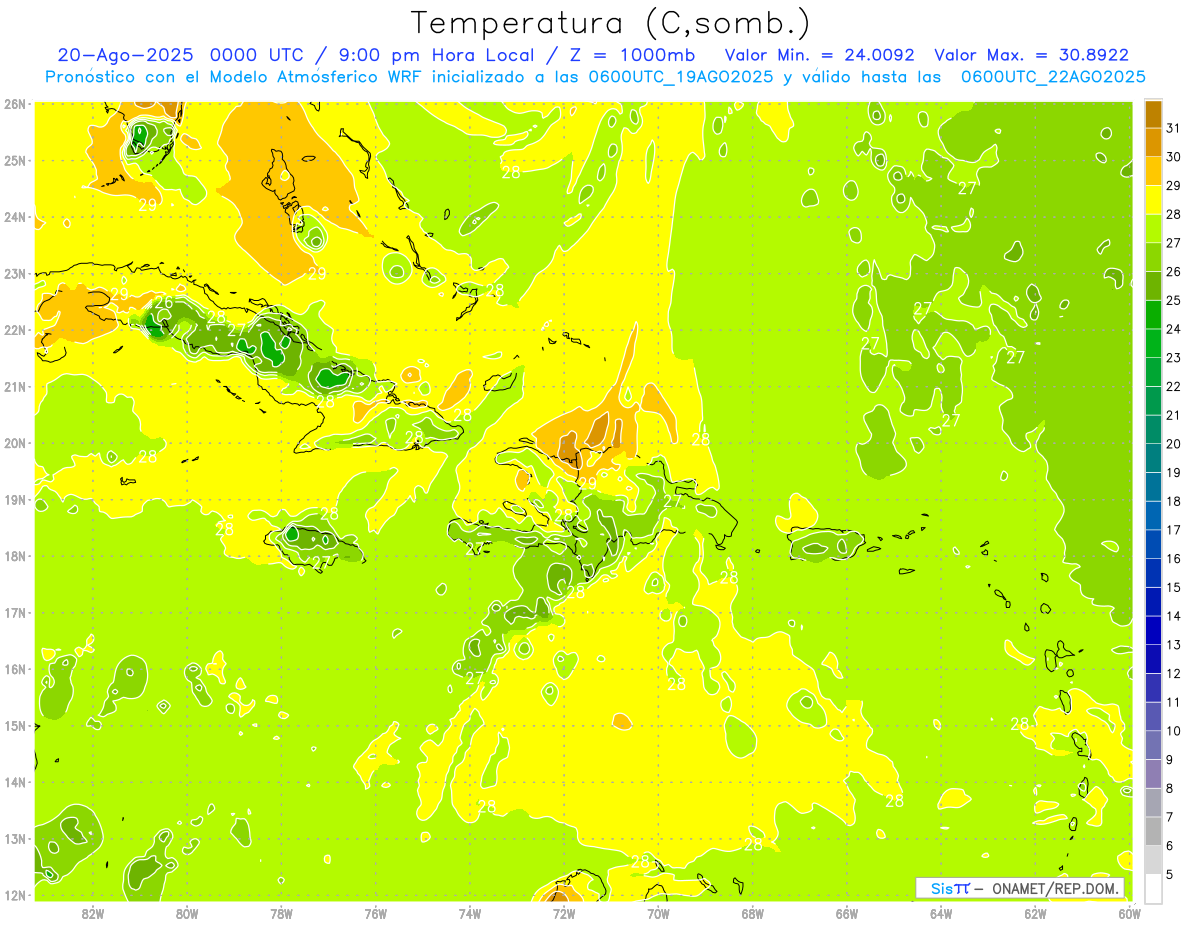The height and width of the screenshot is (927, 1200).
Task: Click the '62W' longitude axis label
Action: (1035, 913)
